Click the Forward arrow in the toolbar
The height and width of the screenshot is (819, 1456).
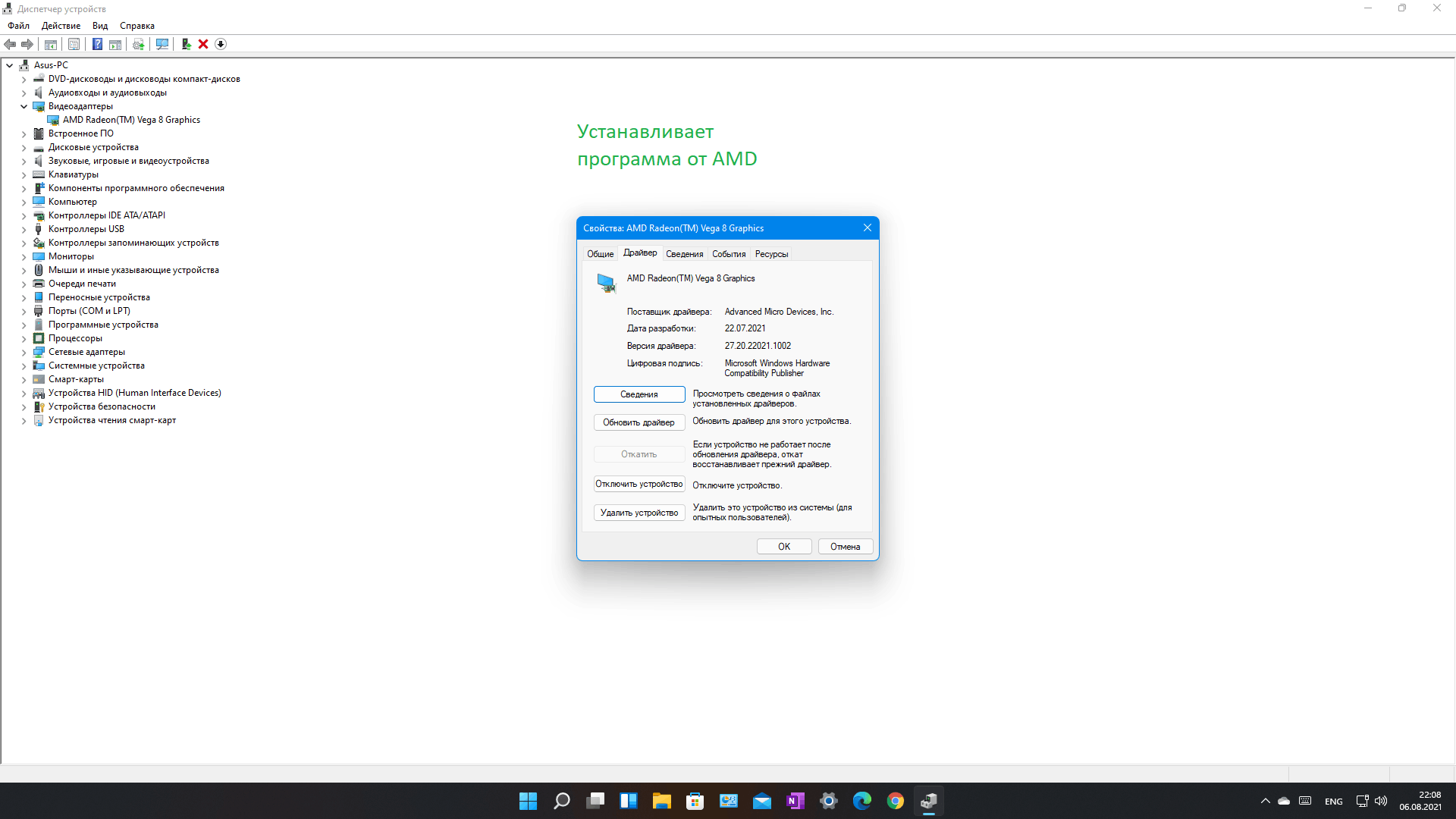click(27, 44)
